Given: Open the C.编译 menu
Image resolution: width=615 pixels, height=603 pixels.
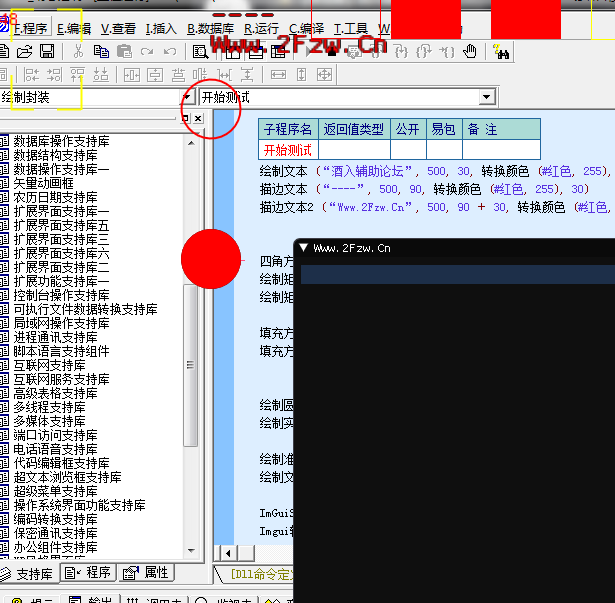Looking at the screenshot, I should (x=306, y=29).
